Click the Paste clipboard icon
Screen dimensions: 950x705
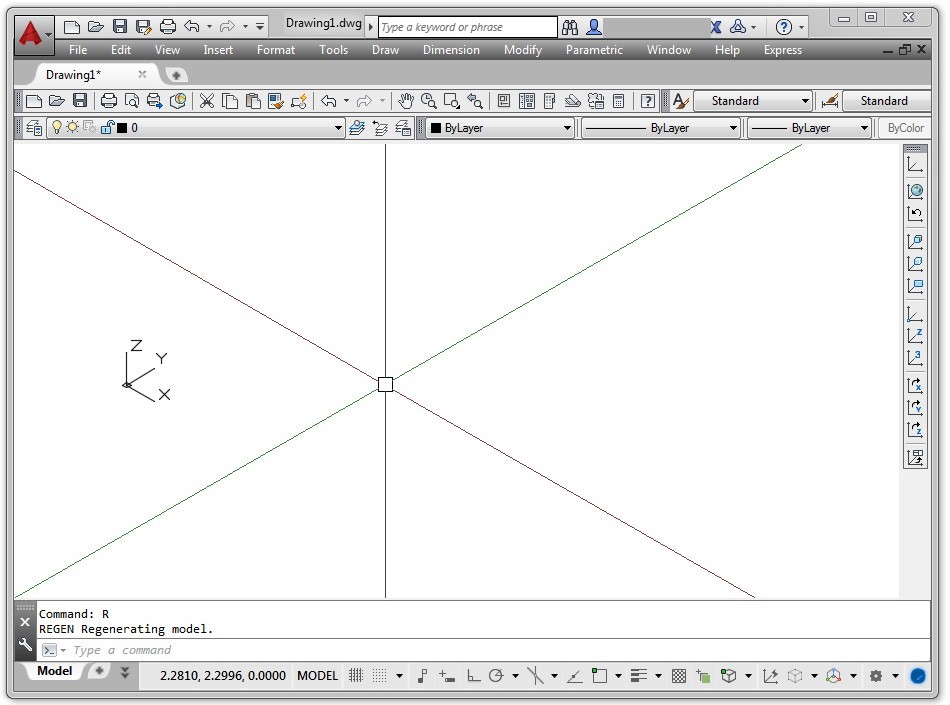253,101
